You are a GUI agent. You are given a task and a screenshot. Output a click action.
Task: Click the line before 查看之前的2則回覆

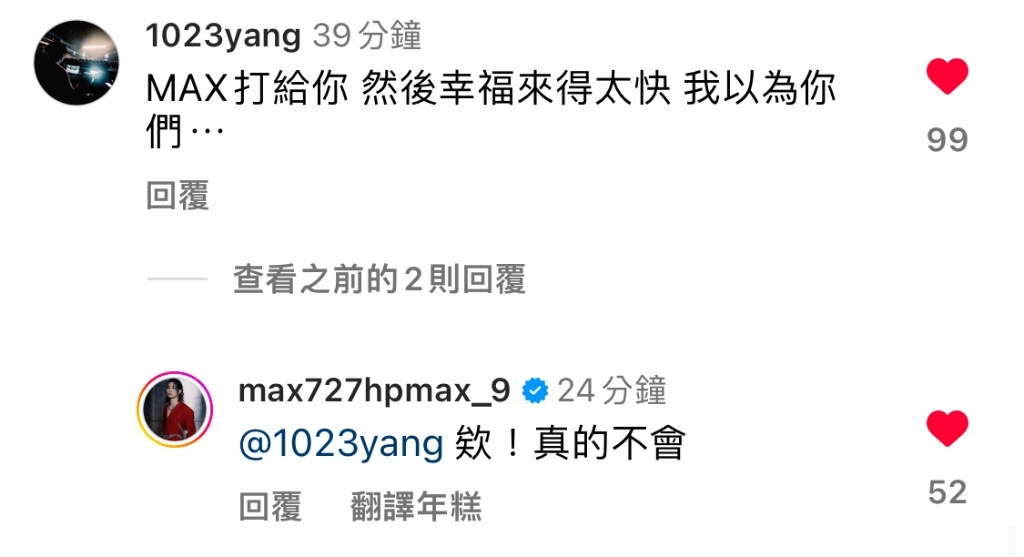pos(177,279)
